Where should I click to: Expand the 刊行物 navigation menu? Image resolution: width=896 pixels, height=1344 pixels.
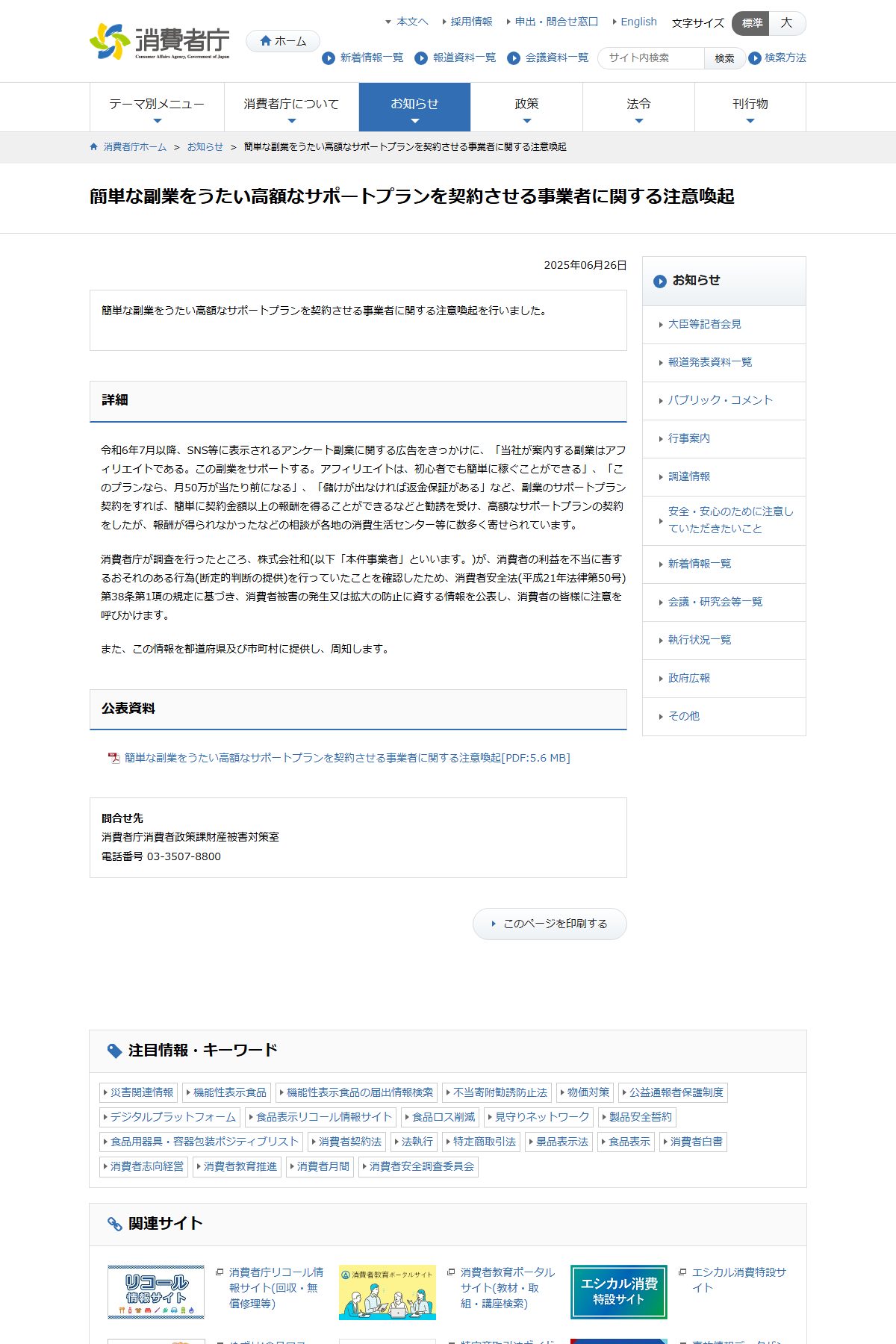(750, 108)
